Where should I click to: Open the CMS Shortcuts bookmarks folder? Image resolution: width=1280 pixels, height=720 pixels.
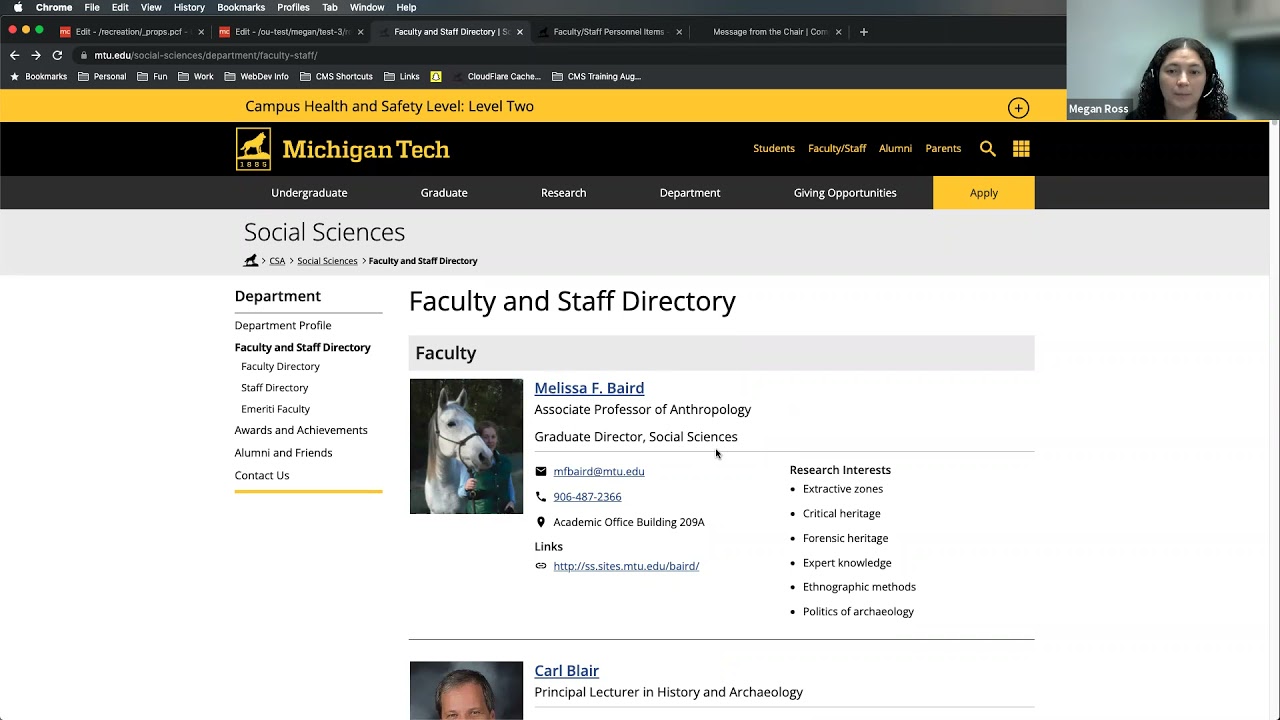[x=336, y=76]
